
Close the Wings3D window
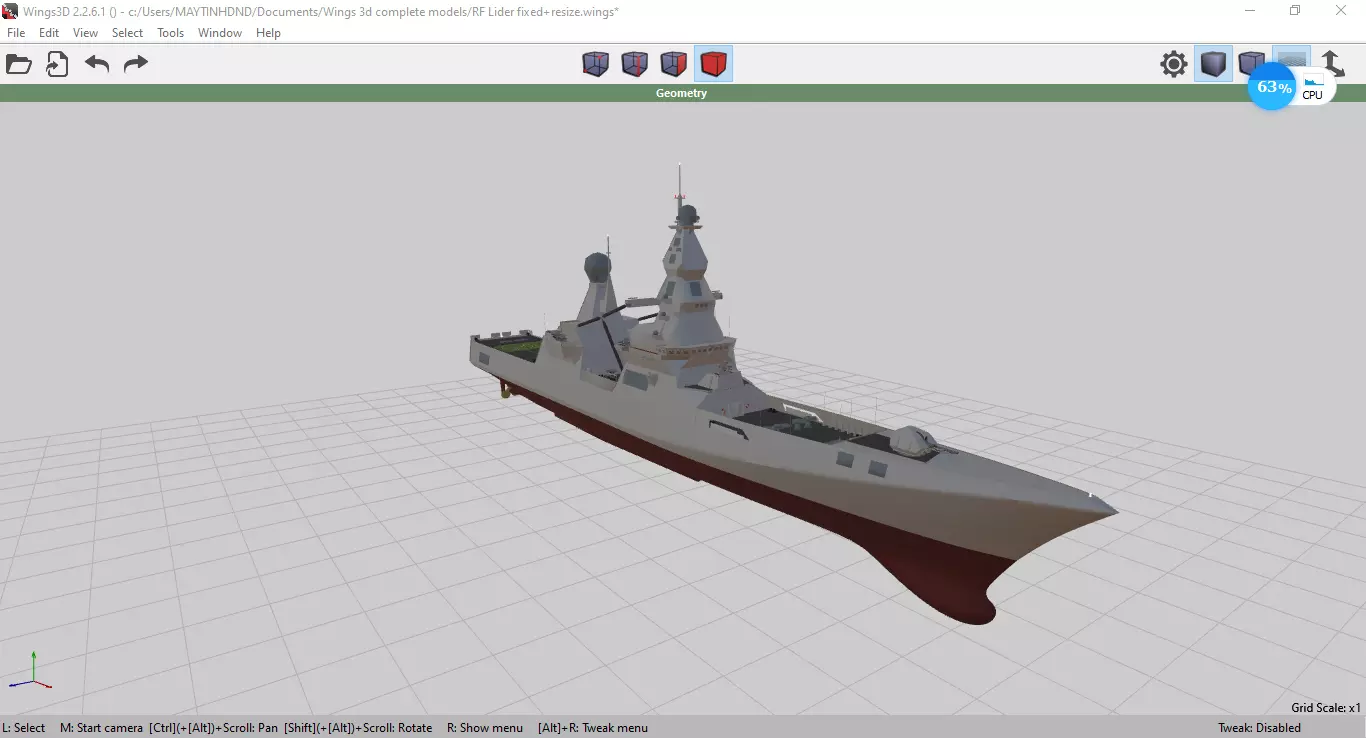tap(1342, 11)
